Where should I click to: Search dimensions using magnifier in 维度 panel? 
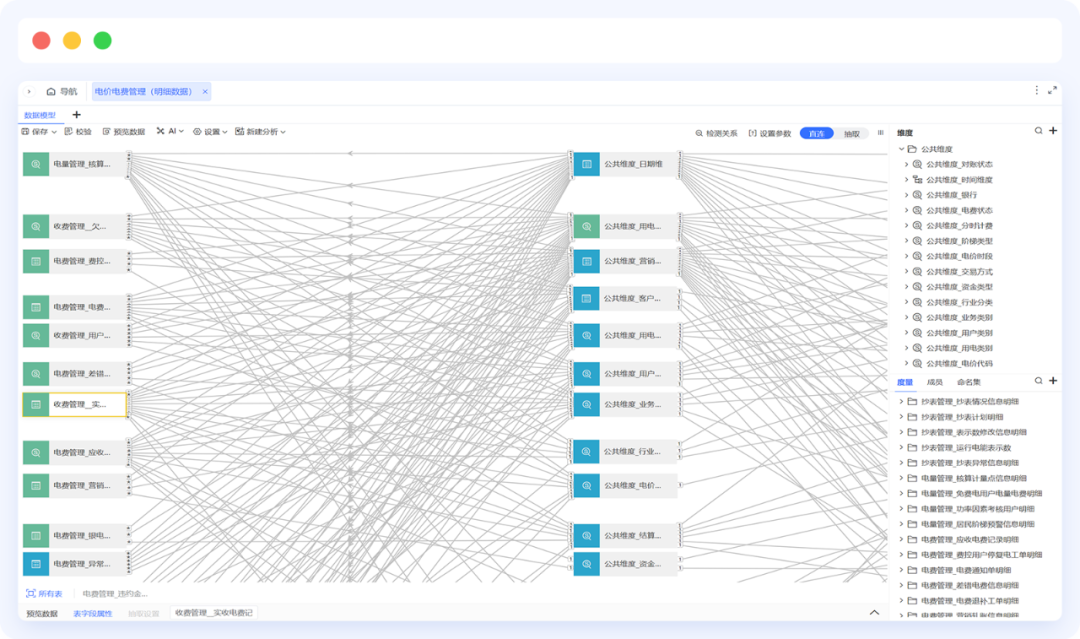click(1039, 131)
